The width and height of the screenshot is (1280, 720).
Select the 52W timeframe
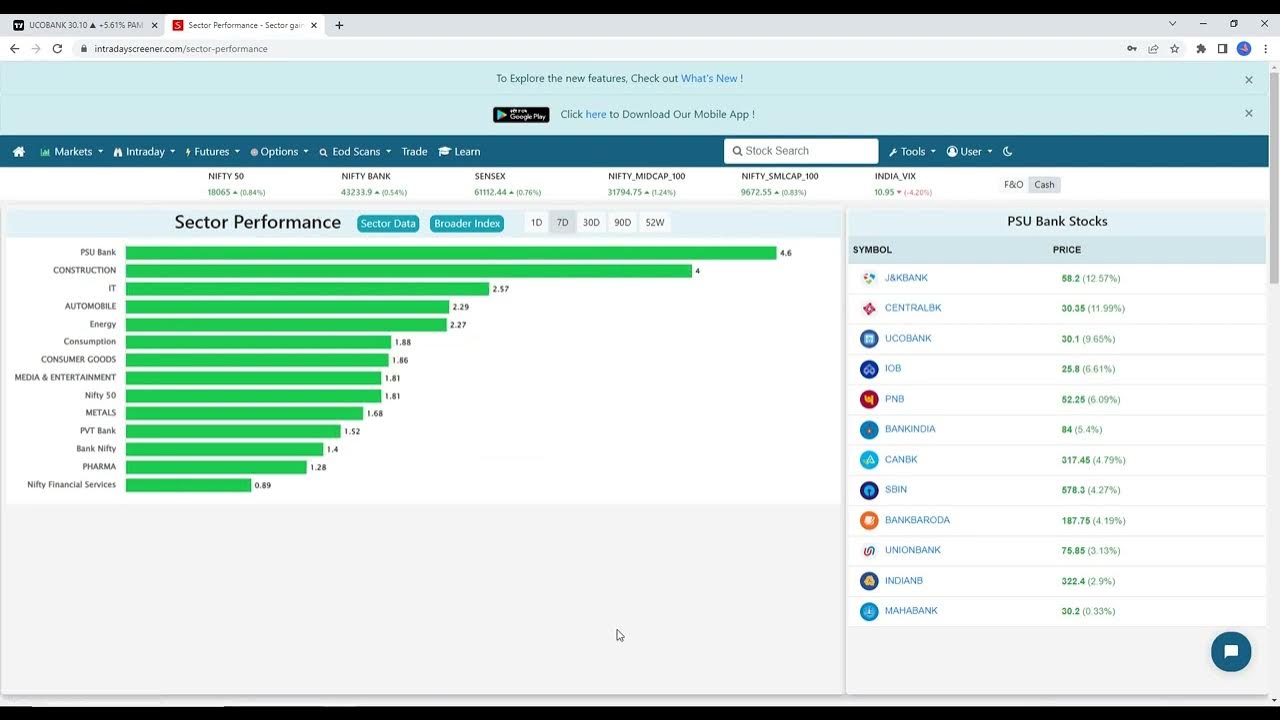pos(655,223)
